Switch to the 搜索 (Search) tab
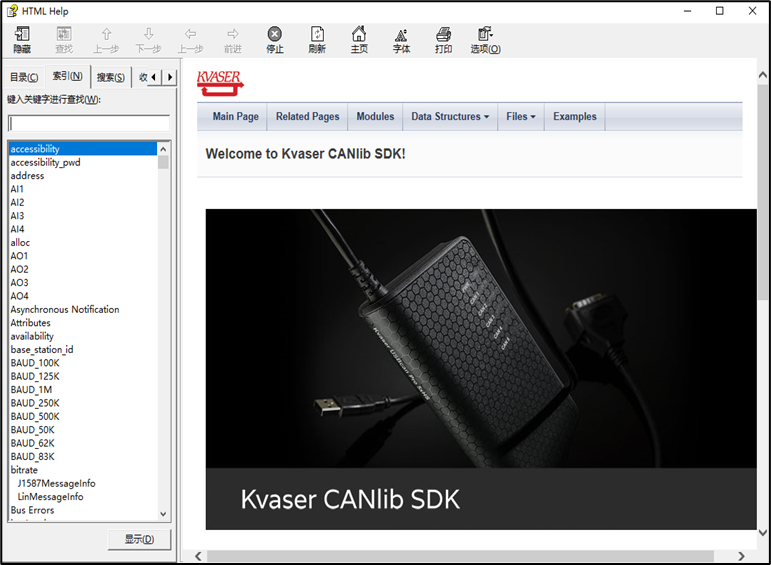The height and width of the screenshot is (565, 771). (110, 78)
